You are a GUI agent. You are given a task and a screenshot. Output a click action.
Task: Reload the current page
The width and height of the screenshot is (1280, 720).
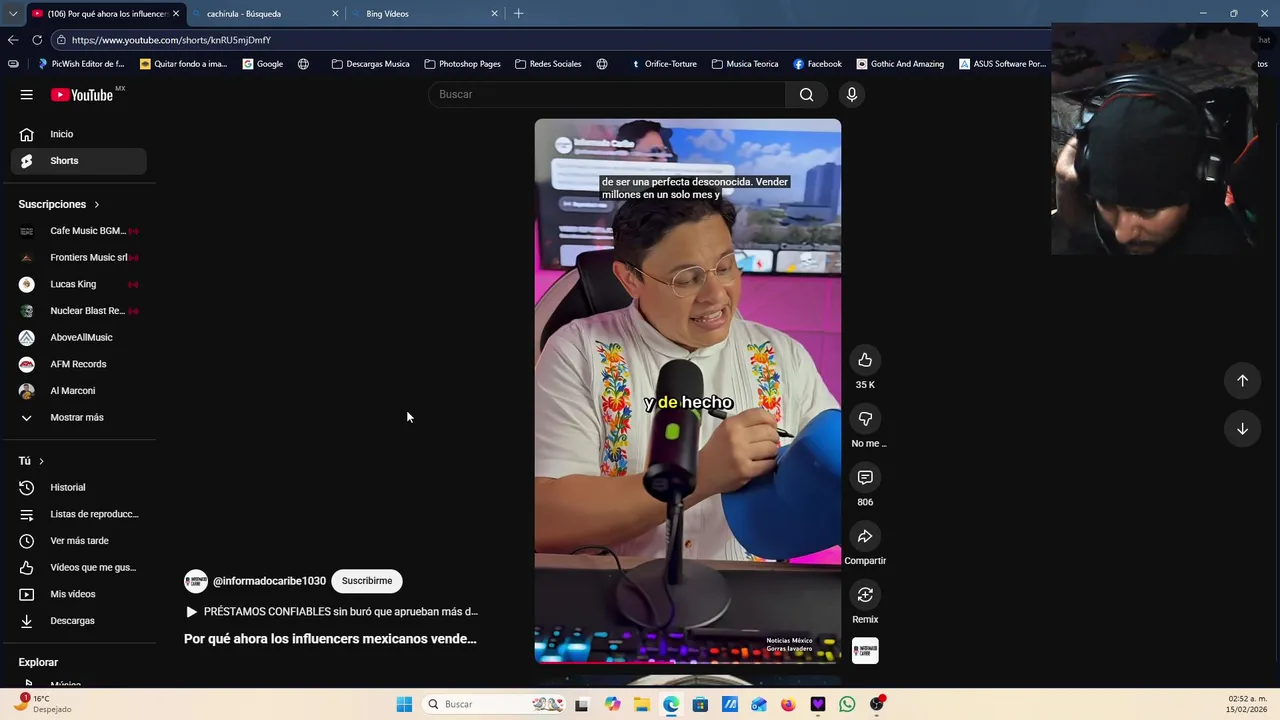(x=37, y=40)
